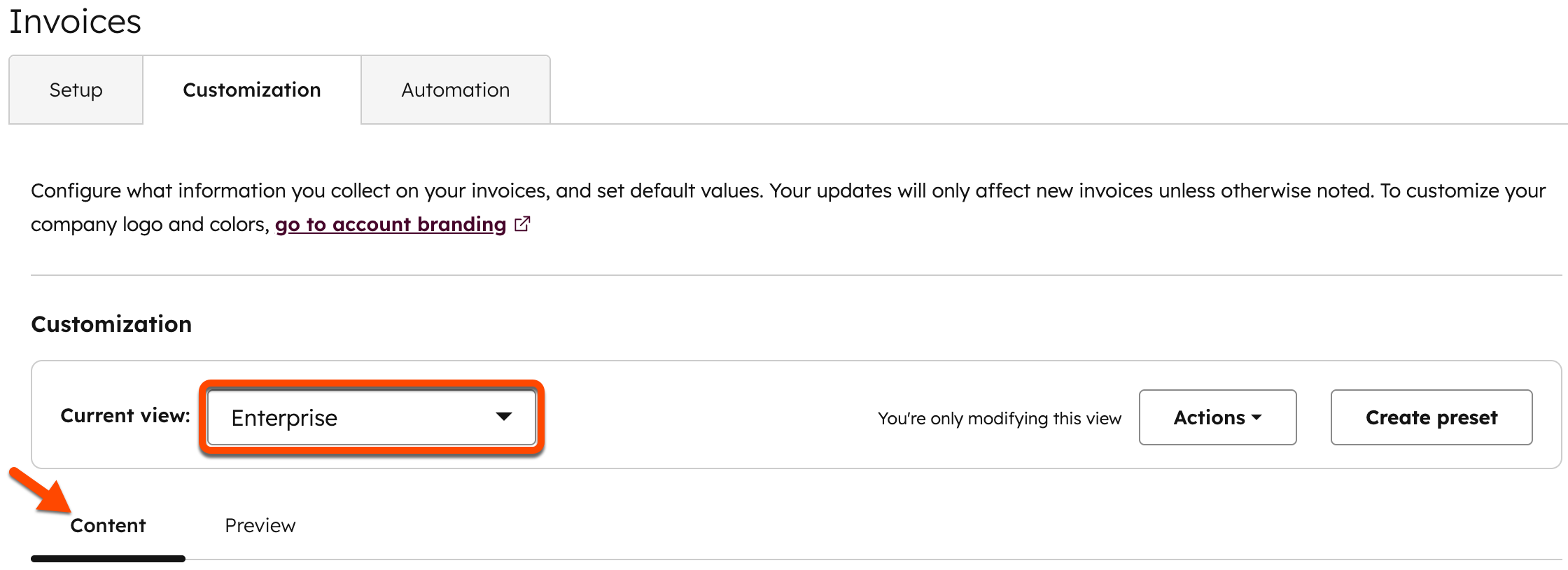Switch to the Preview tab
Image resolution: width=1568 pixels, height=570 pixels.
pyautogui.click(x=260, y=525)
